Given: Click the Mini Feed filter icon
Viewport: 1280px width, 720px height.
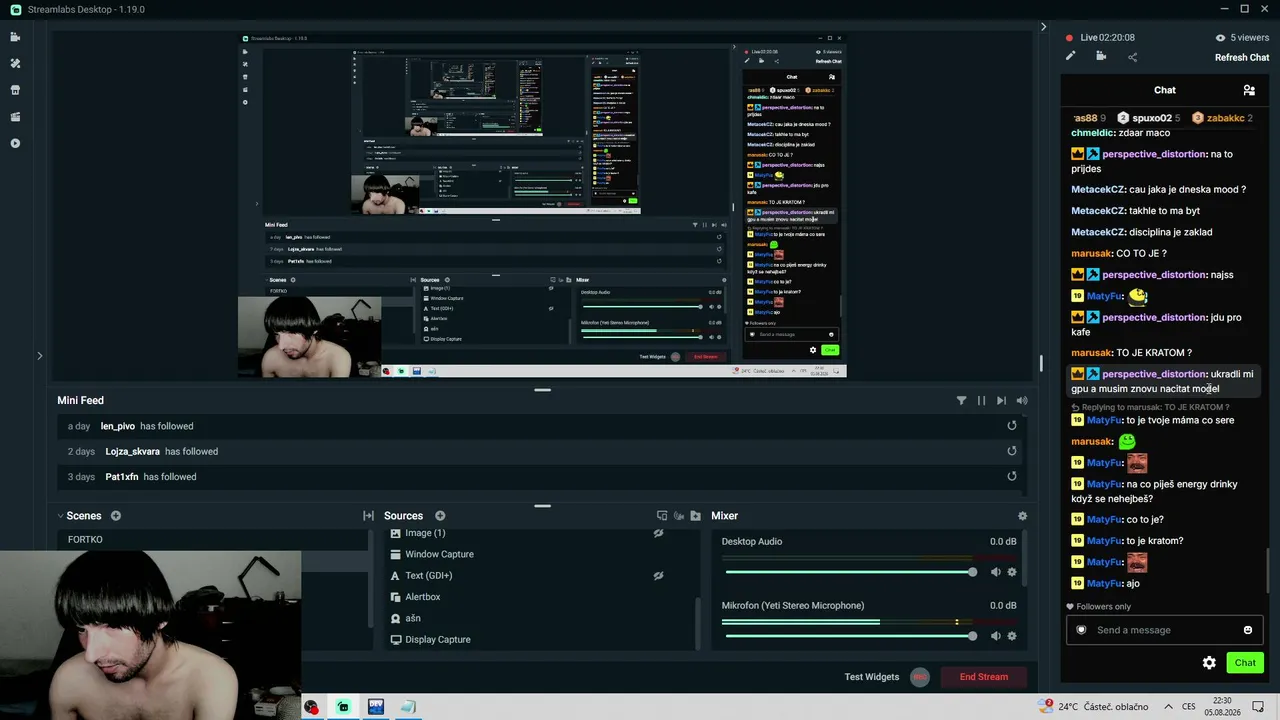Looking at the screenshot, I should (x=961, y=400).
